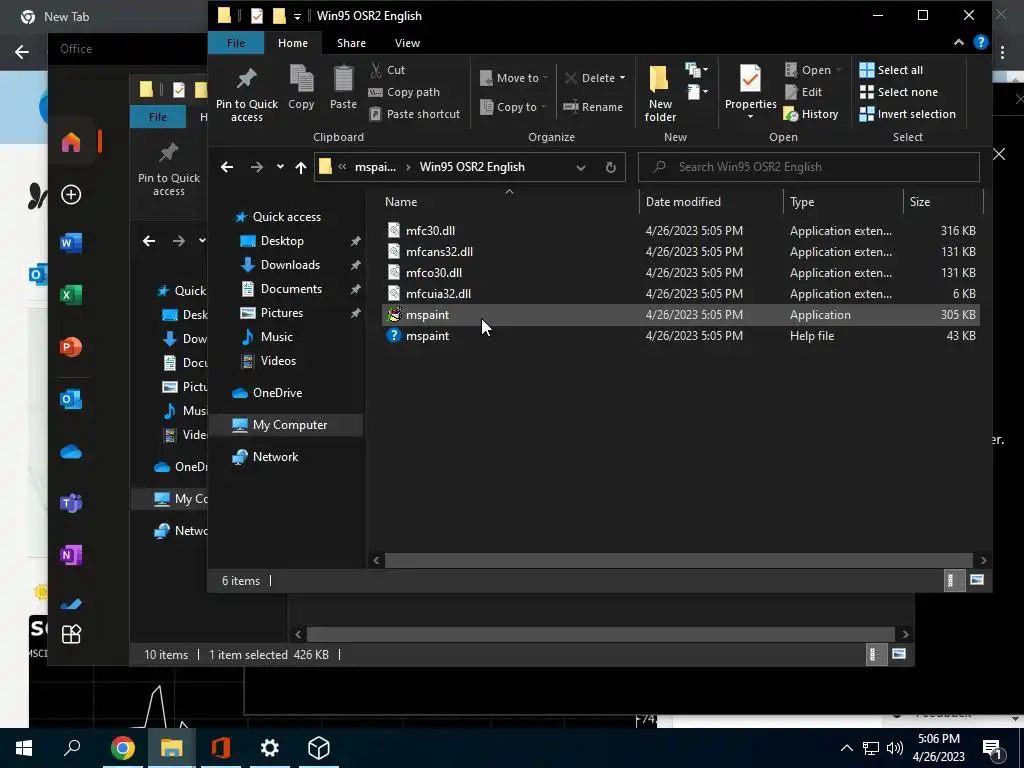
Task: Sort by Name column header
Action: coord(400,202)
